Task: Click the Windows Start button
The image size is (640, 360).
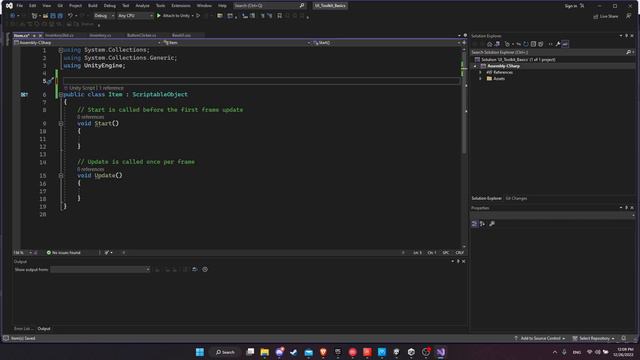Action: (200, 352)
